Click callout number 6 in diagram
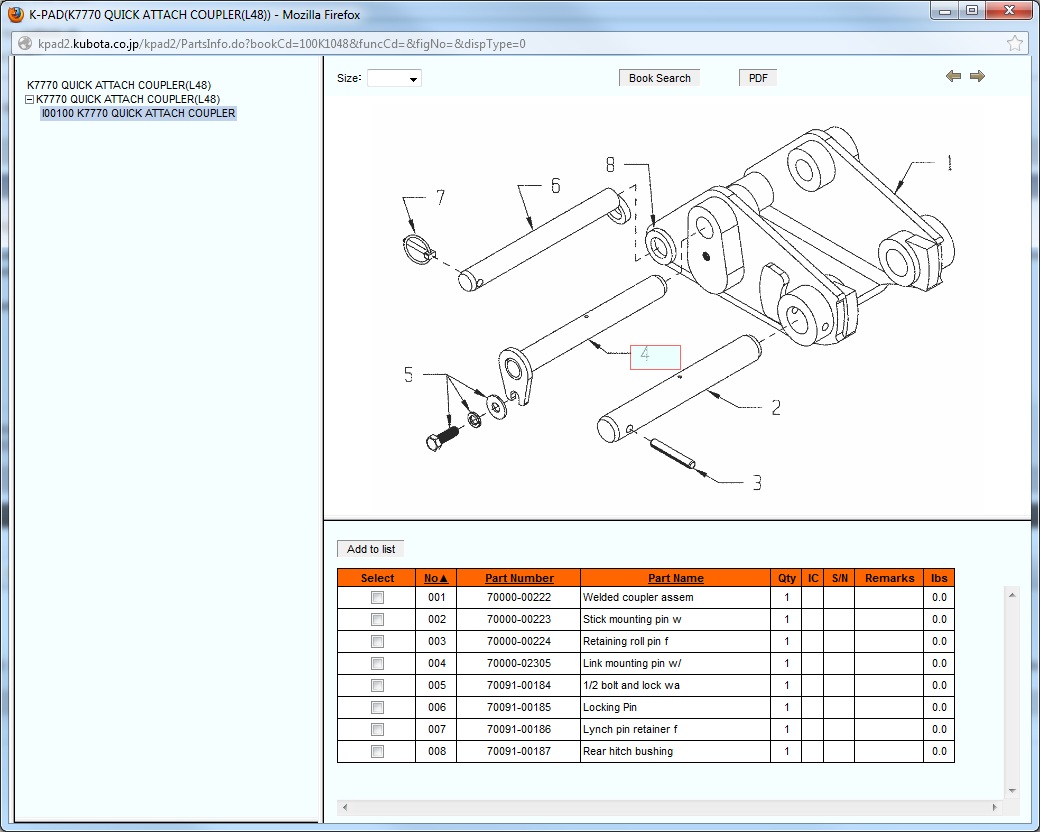Screen dimensions: 1041x832 click(556, 186)
